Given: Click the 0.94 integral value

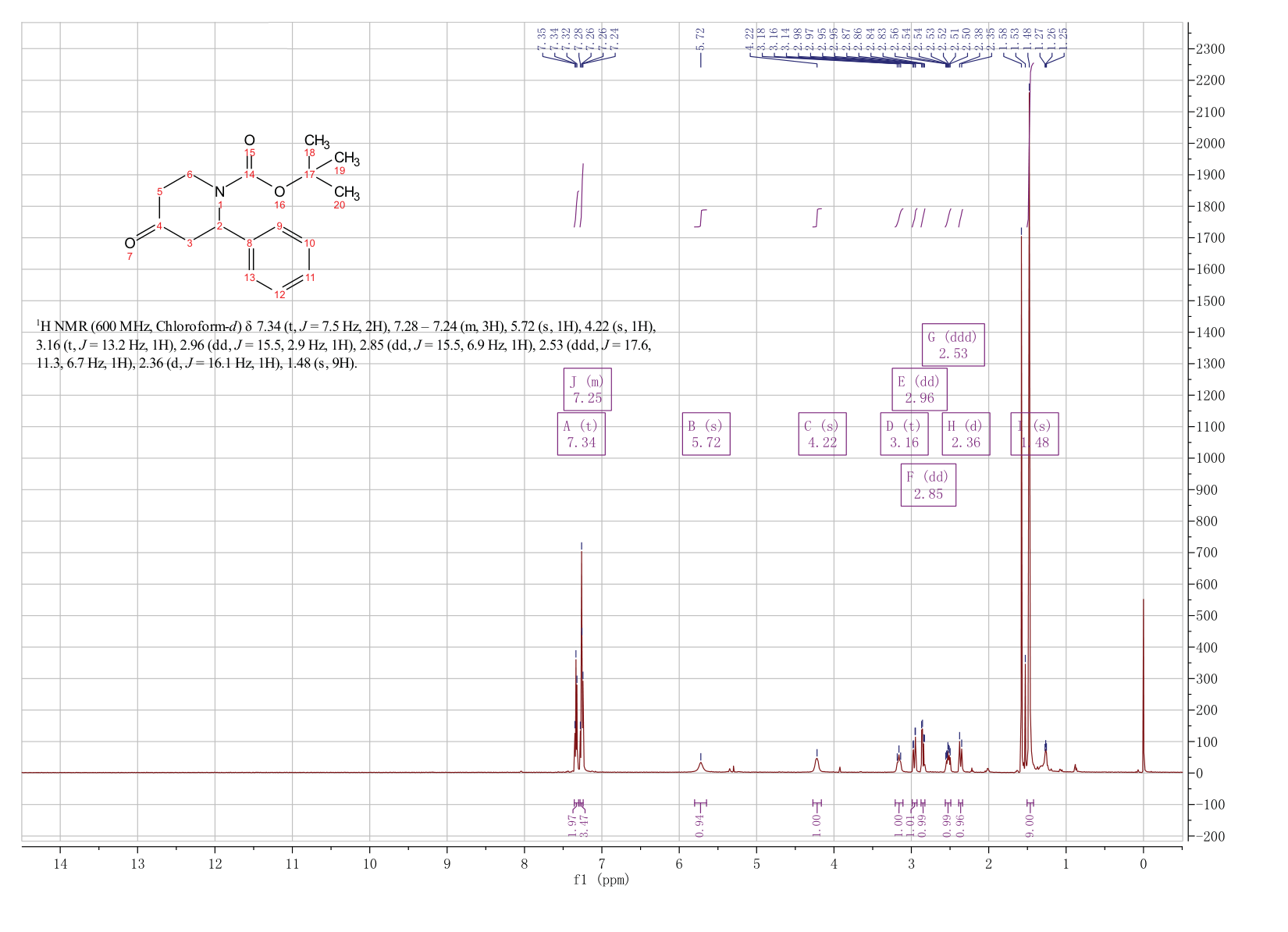Looking at the screenshot, I should coord(699,825).
